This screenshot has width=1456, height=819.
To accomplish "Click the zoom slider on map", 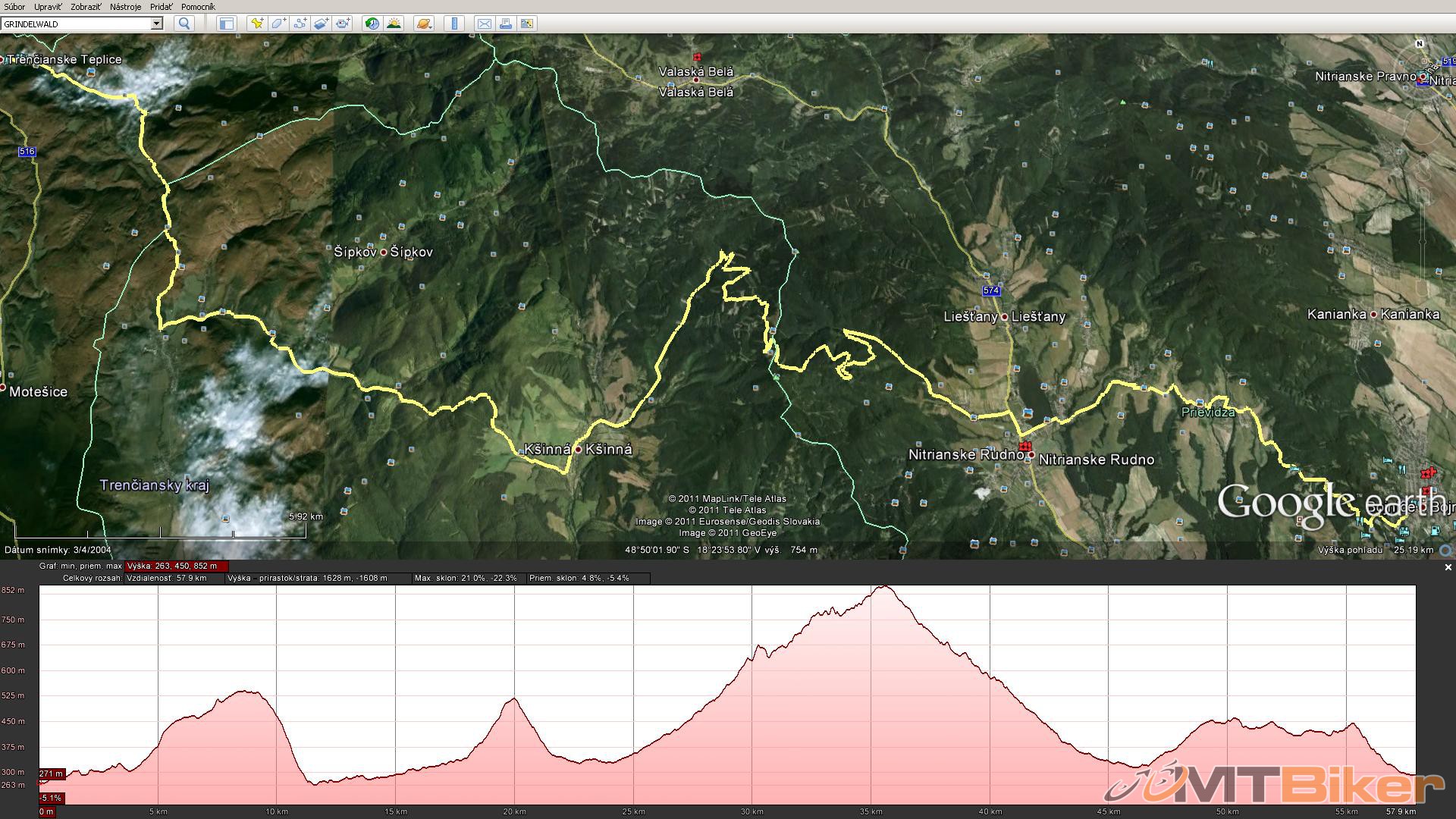I will coord(1423,243).
